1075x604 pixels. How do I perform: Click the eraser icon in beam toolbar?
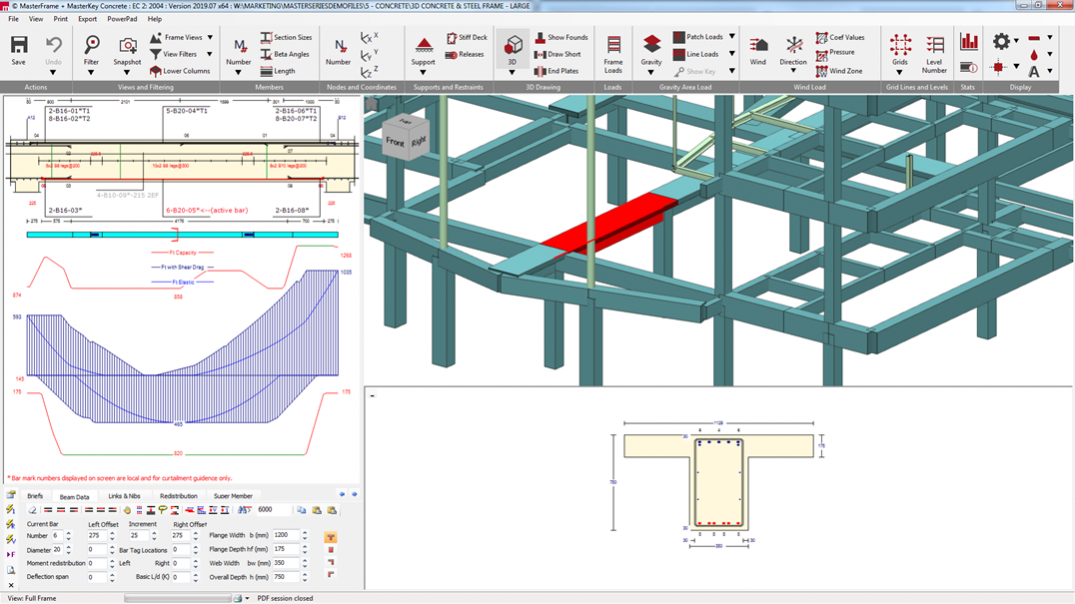click(x=32, y=510)
